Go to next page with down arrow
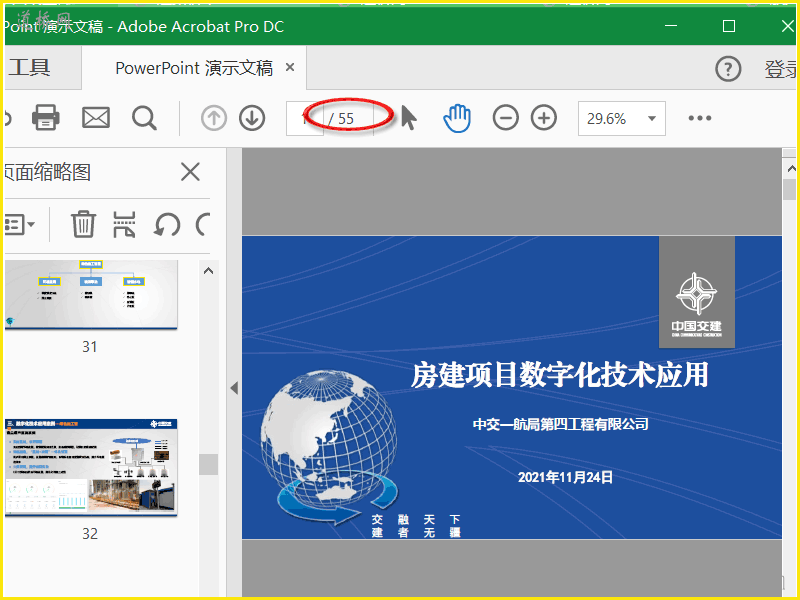This screenshot has width=800, height=600. [252, 118]
